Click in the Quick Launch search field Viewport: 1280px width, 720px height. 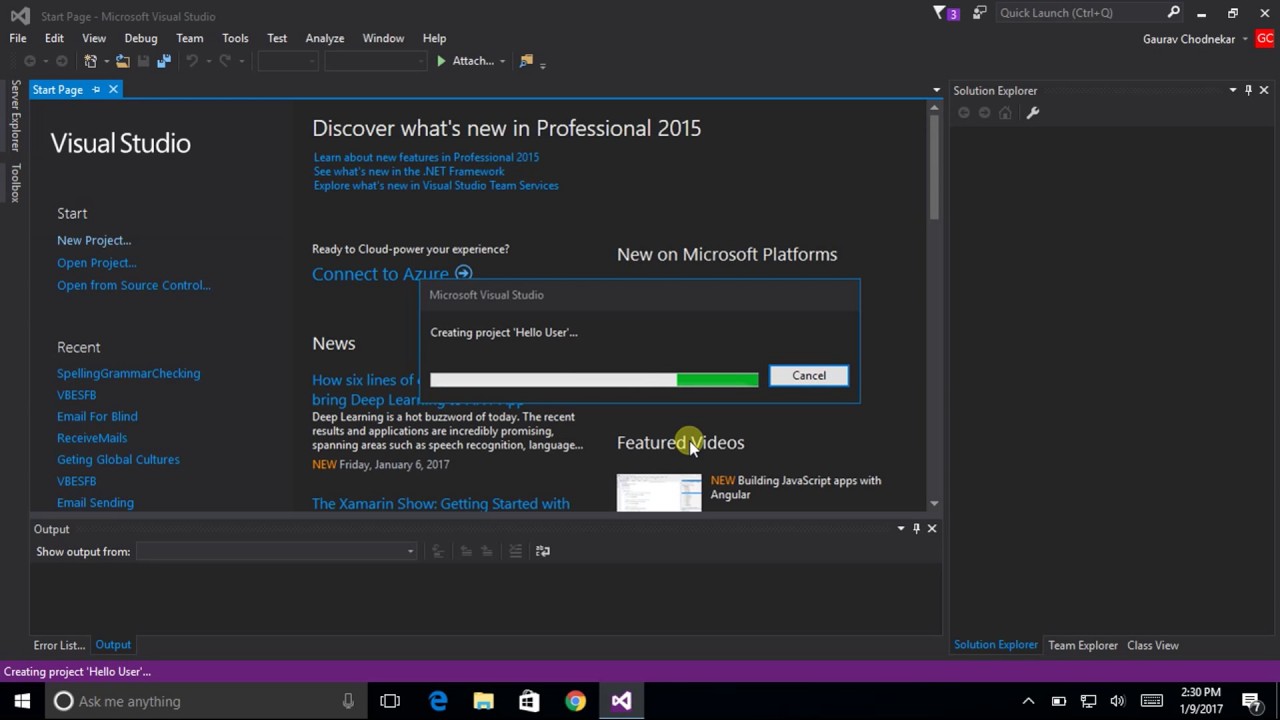click(x=1080, y=13)
